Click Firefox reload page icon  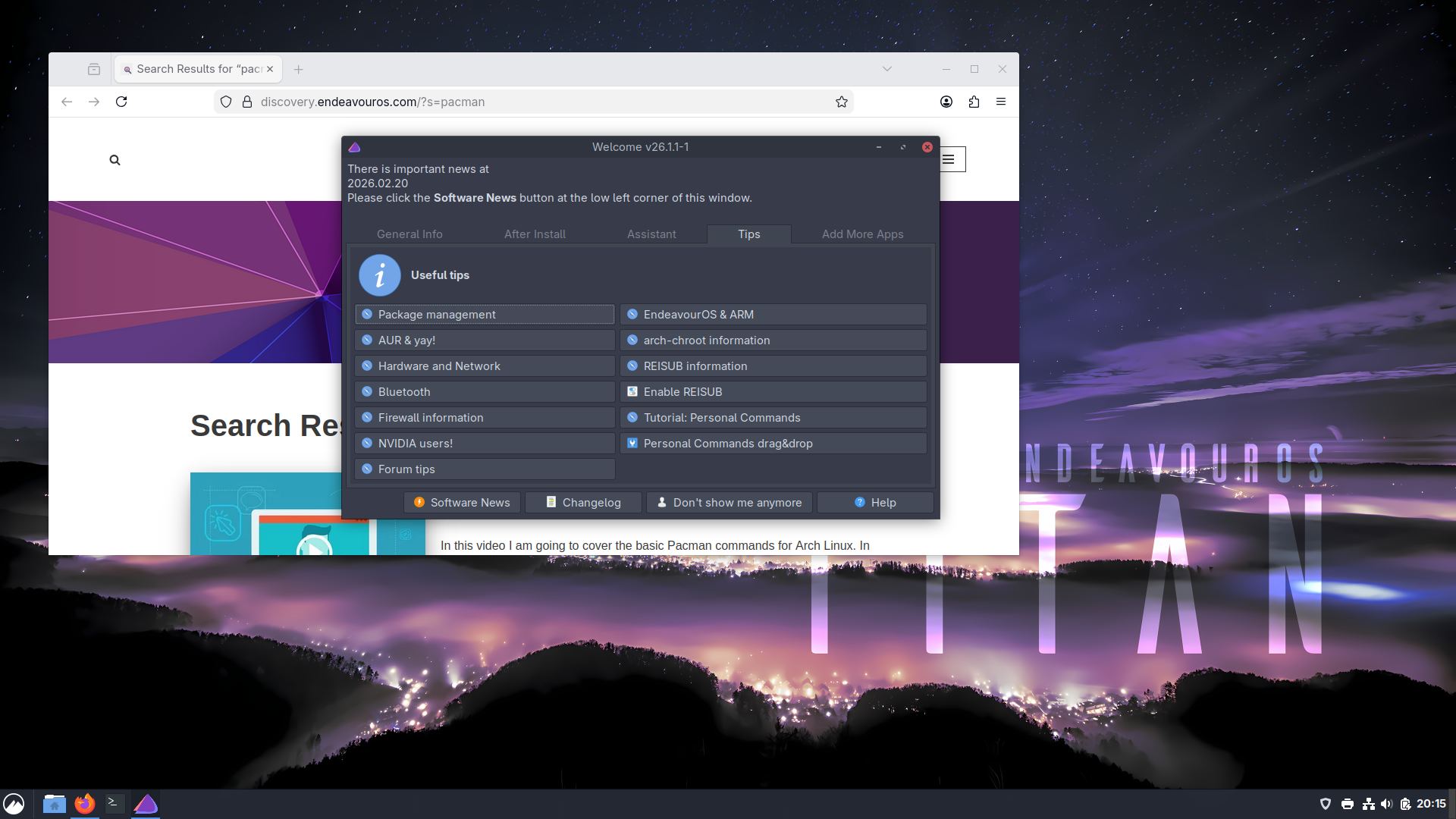121,102
